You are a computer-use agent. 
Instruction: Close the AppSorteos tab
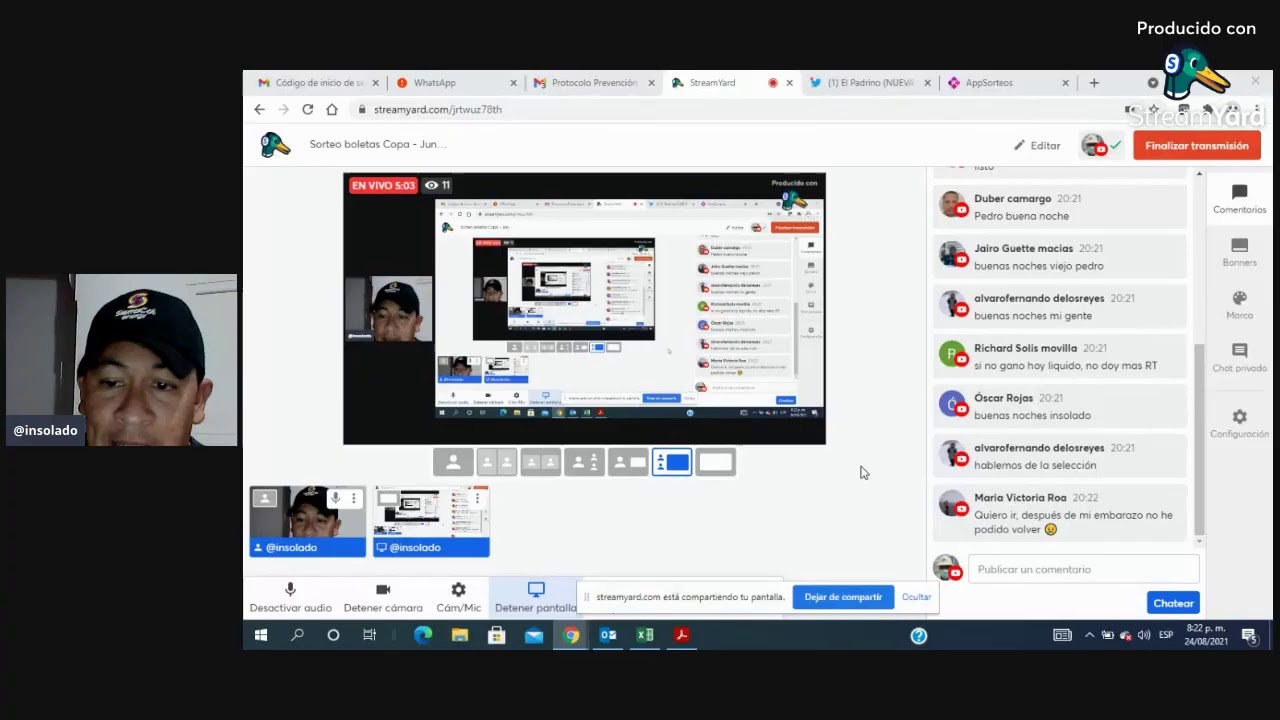coord(1065,83)
